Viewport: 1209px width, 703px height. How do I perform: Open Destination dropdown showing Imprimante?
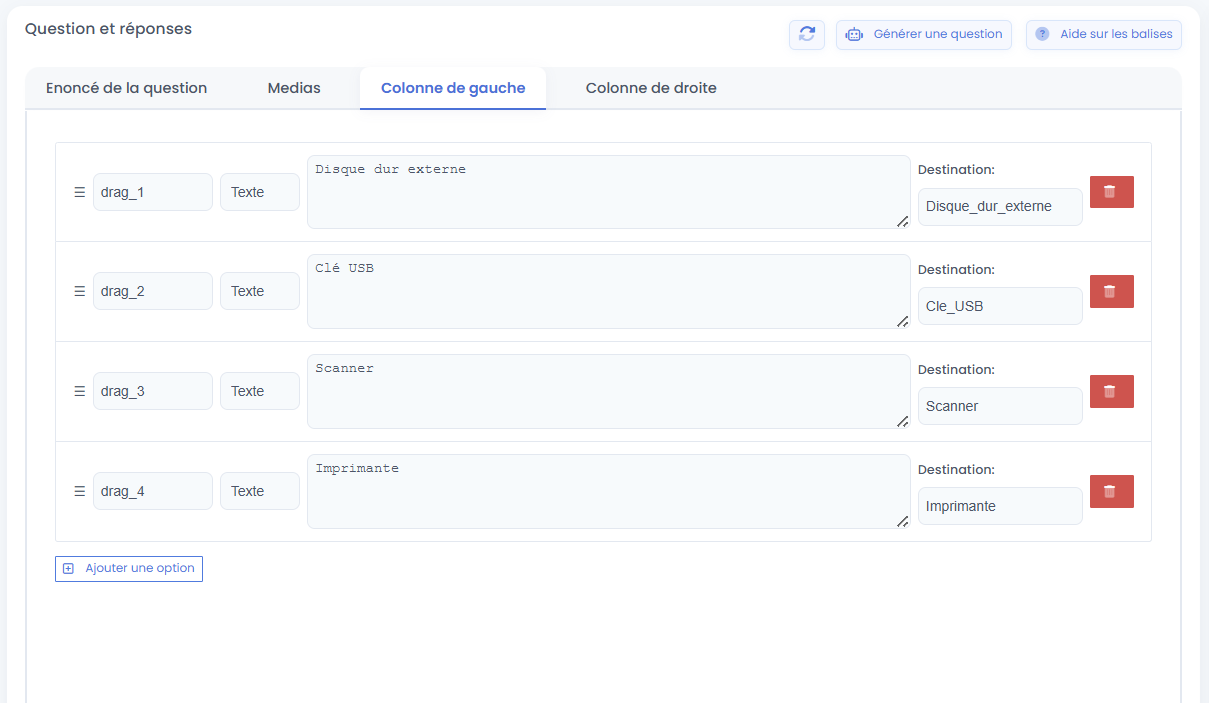point(1000,506)
